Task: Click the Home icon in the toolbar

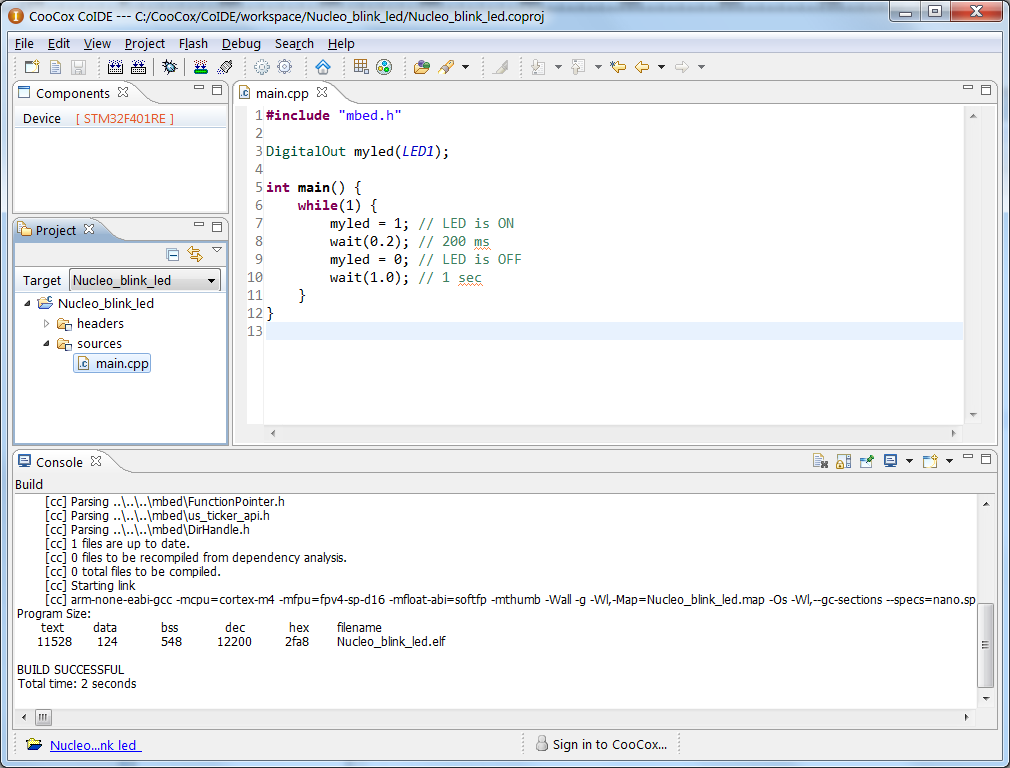Action: pos(324,67)
